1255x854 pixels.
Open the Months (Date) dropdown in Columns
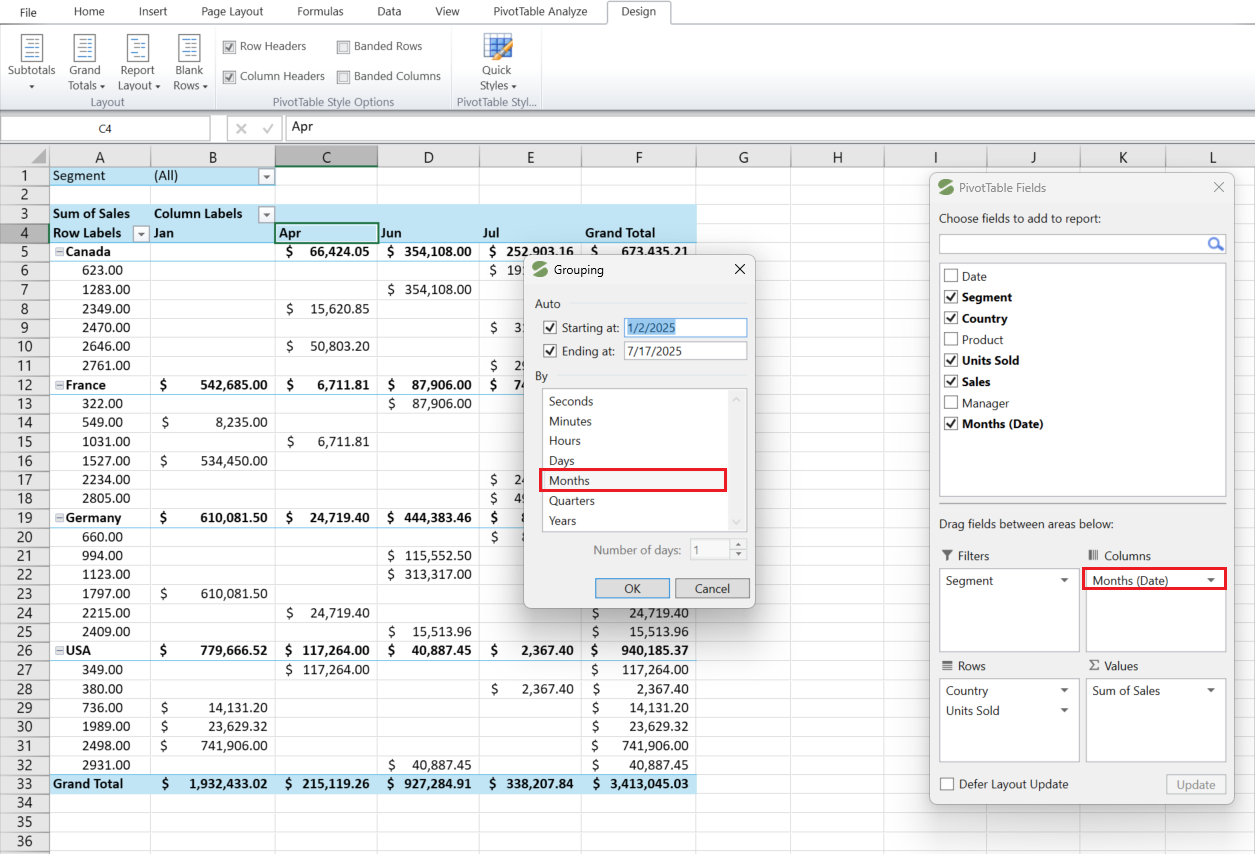pyautogui.click(x=1211, y=581)
